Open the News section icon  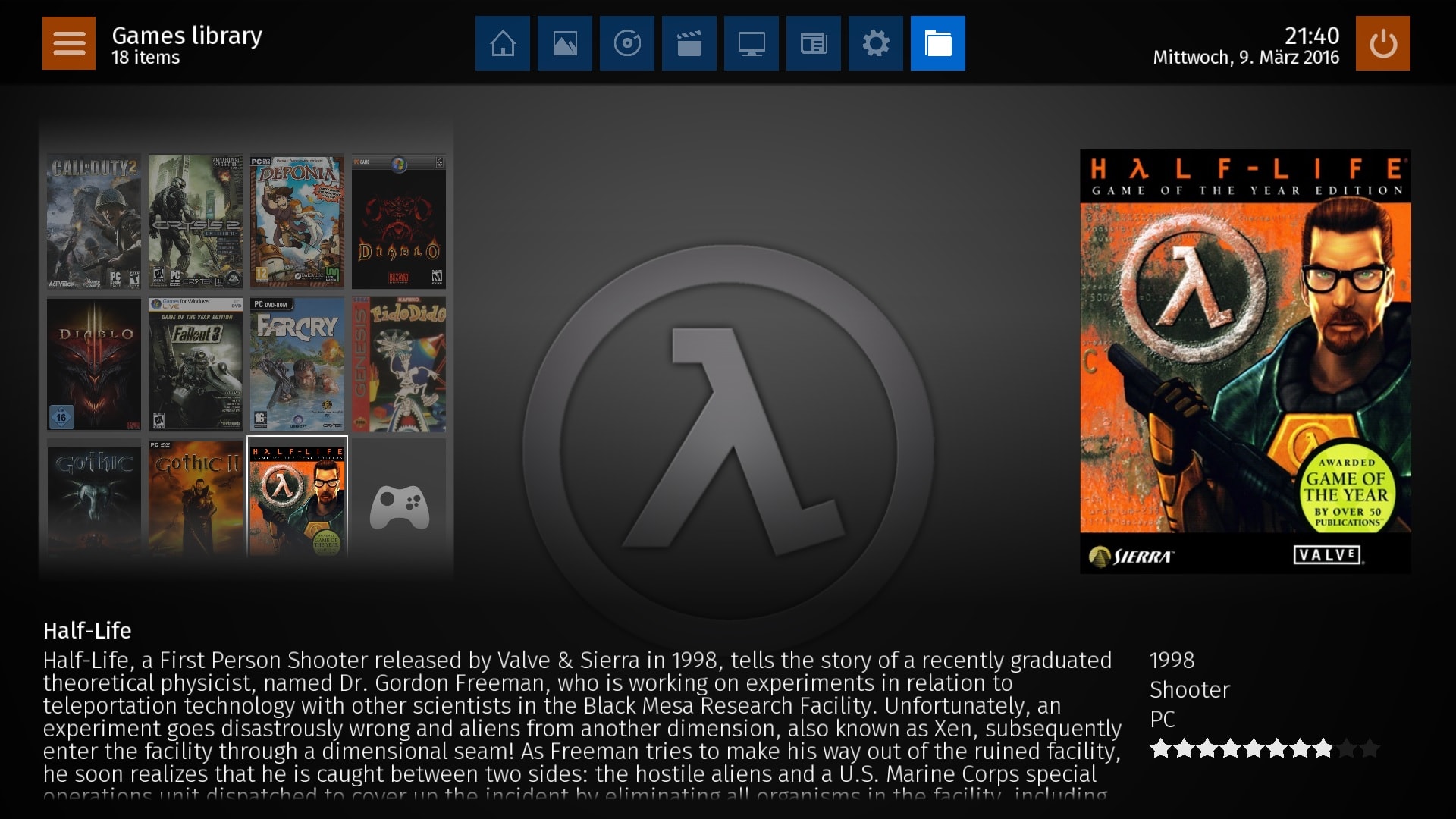814,43
